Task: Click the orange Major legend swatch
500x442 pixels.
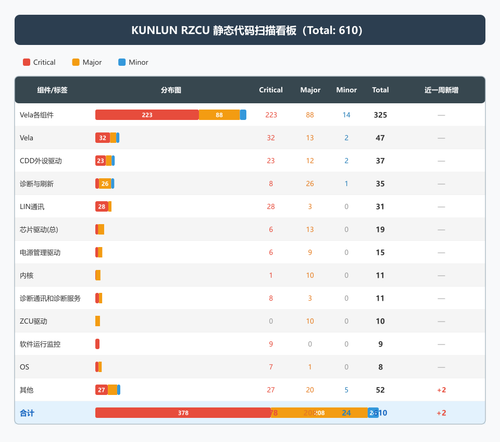Action: click(76, 62)
